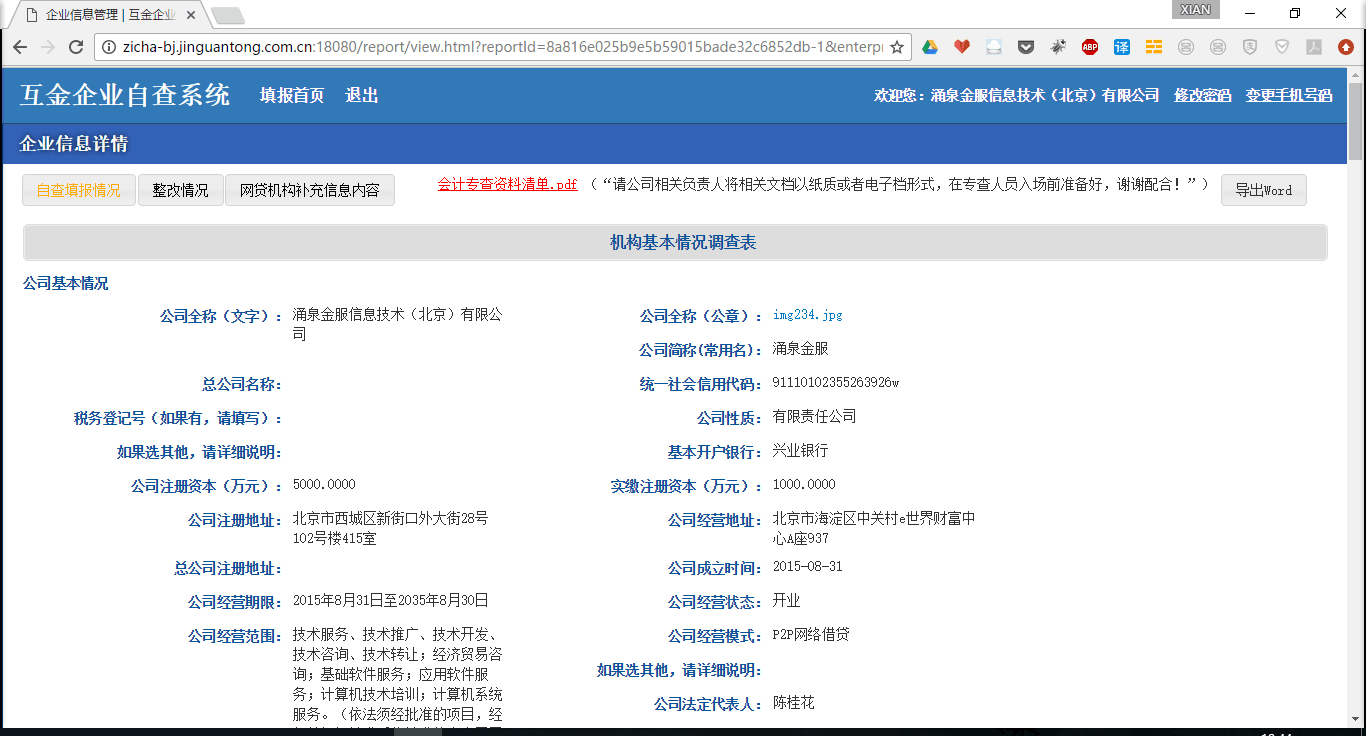Open the img234.jpg company seal link
Image resolution: width=1366 pixels, height=736 pixels.
tap(807, 315)
